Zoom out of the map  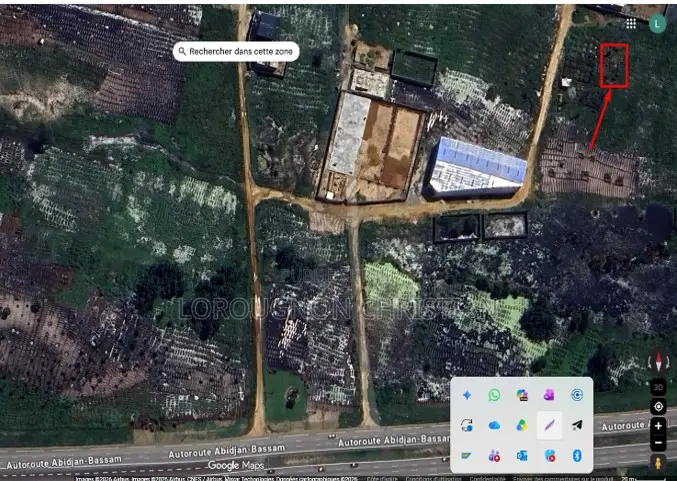point(658,443)
